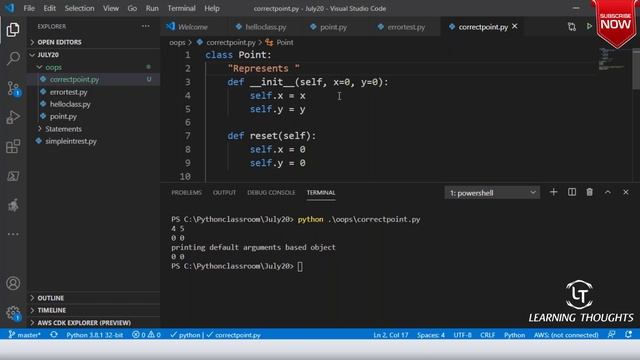Image resolution: width=640 pixels, height=360 pixels.
Task: Expand the Statements folder
Action: tap(93, 129)
